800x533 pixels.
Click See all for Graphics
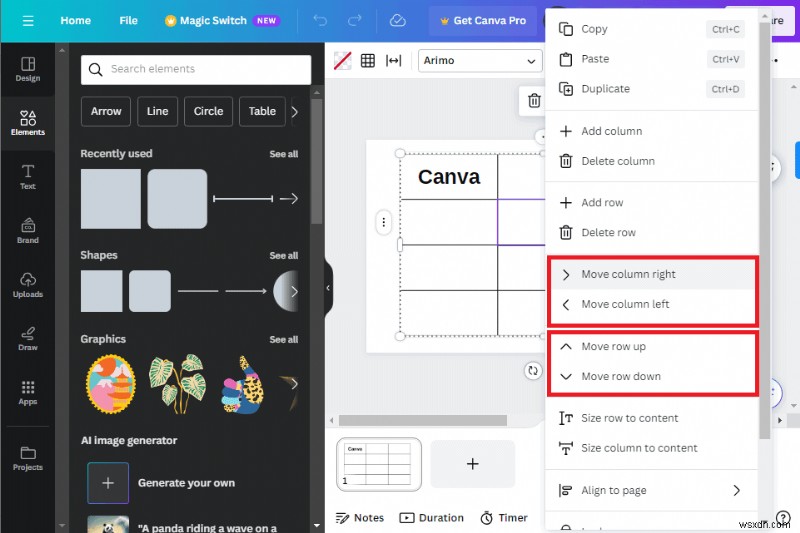[284, 340]
